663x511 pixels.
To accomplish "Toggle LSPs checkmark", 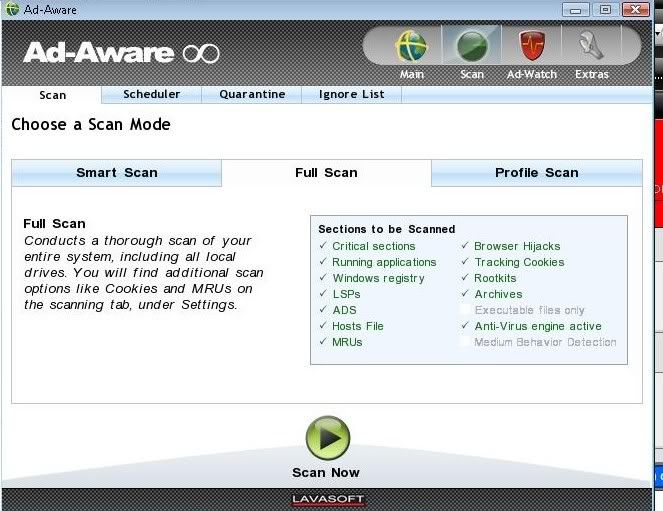I will (323, 294).
